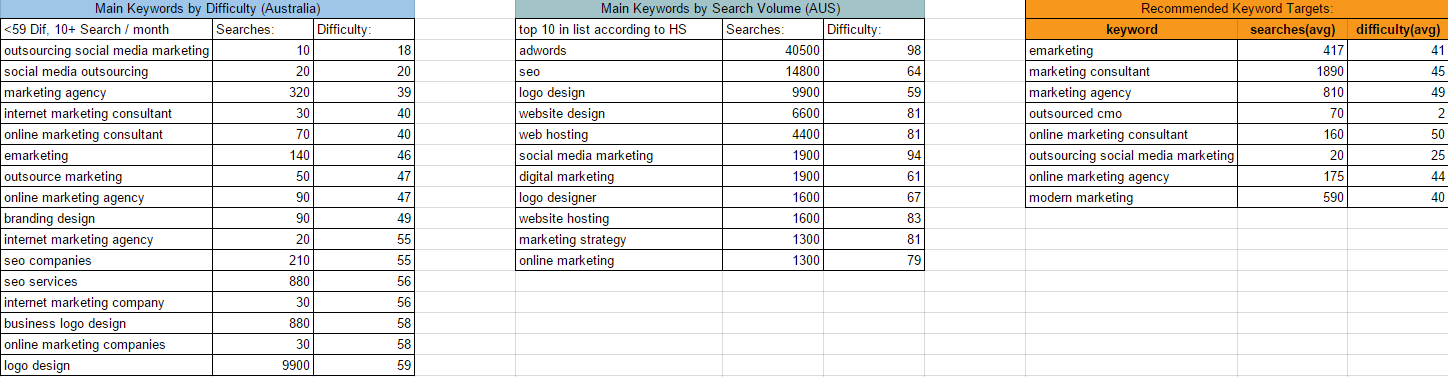Screen dimensions: 1448x377
Task: Select the searches value 1890 for marketing consultant
Action: pos(1292,71)
